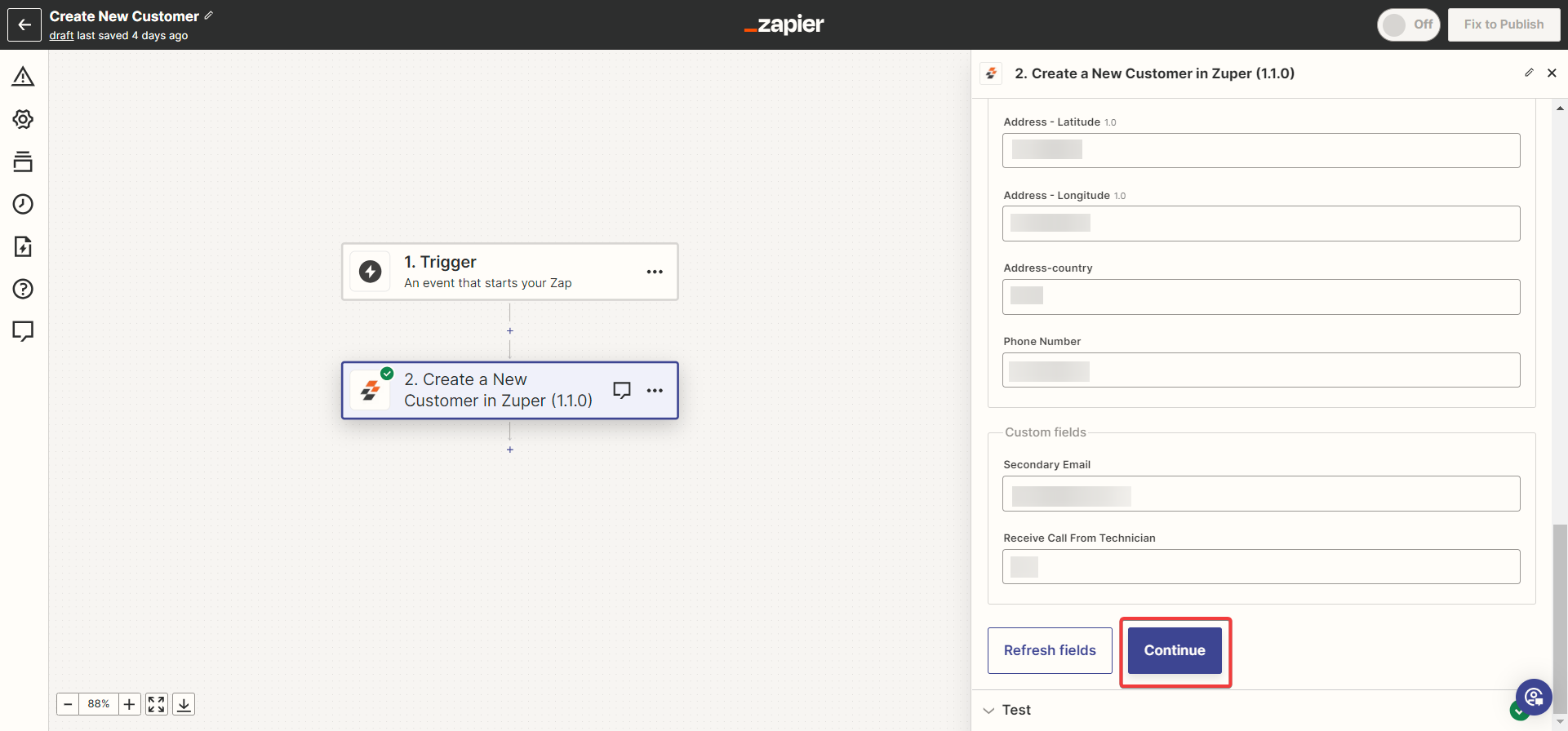
Task: Click the Receive Call From Technician field
Action: pyautogui.click(x=1261, y=567)
